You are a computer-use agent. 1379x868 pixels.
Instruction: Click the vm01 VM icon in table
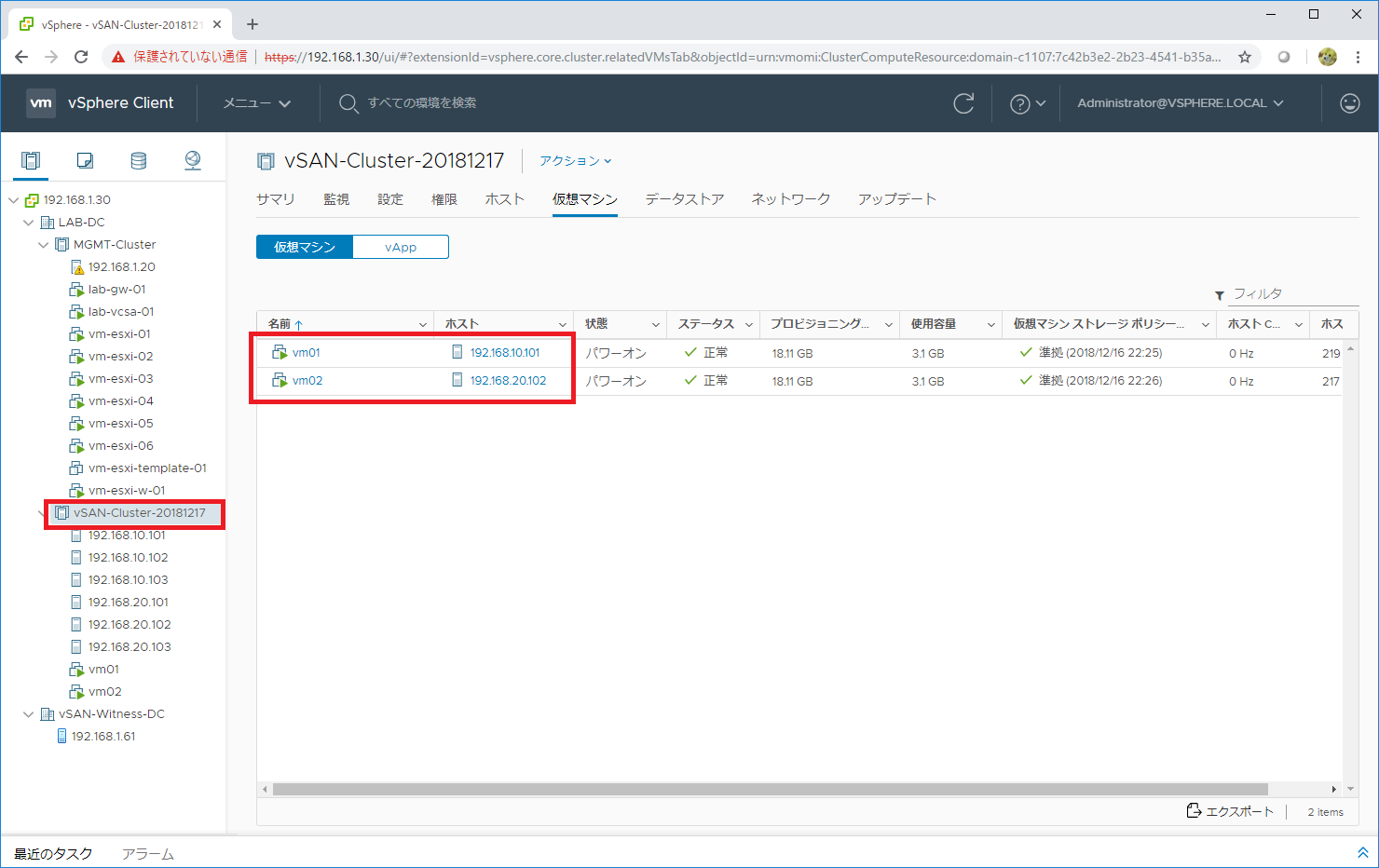280,352
